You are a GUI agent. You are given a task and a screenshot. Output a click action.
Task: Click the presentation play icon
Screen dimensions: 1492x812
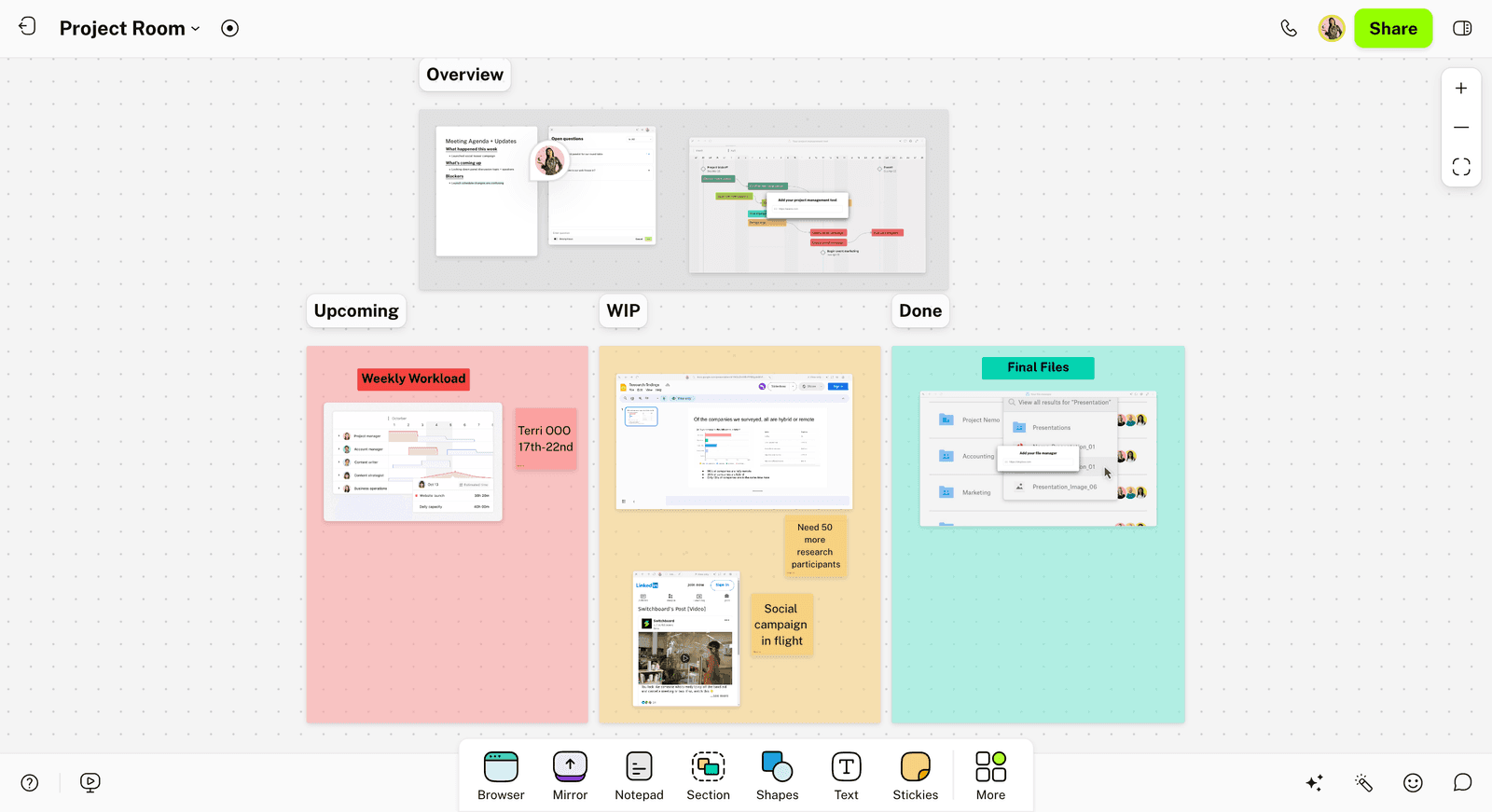point(90,783)
